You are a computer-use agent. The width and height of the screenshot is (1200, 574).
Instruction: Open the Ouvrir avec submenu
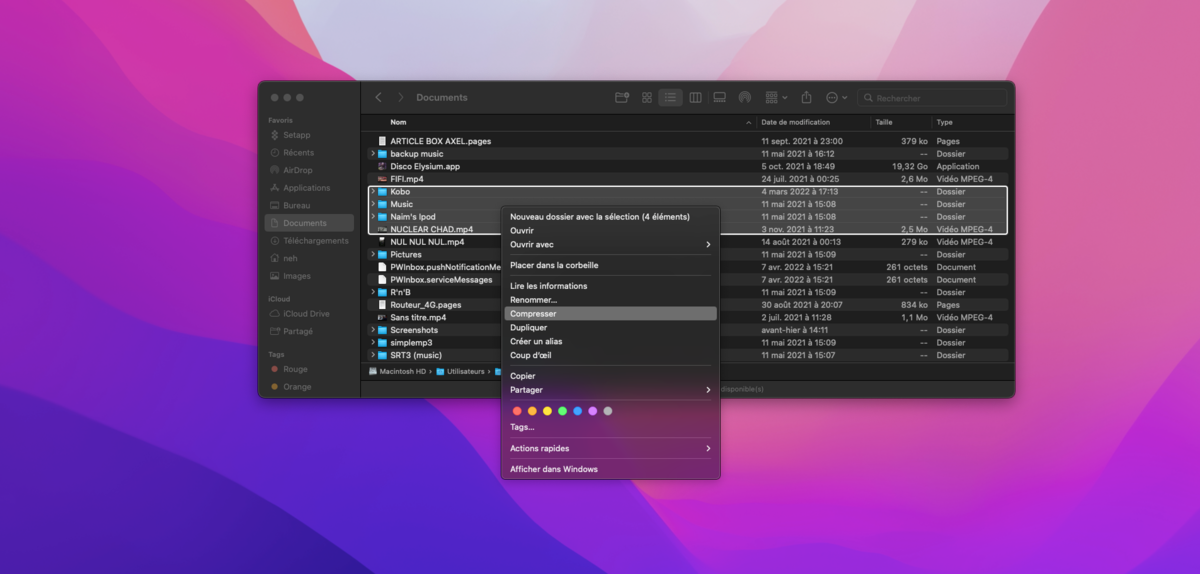[x=610, y=244]
